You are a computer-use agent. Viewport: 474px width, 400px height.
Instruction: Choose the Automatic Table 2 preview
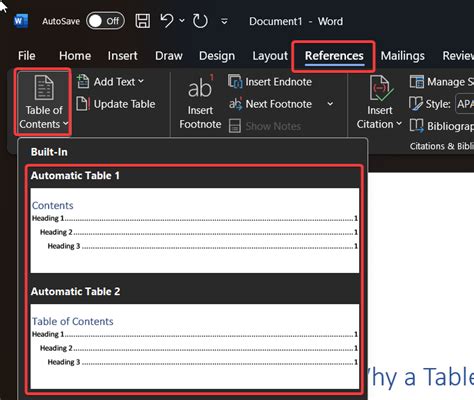coord(195,346)
